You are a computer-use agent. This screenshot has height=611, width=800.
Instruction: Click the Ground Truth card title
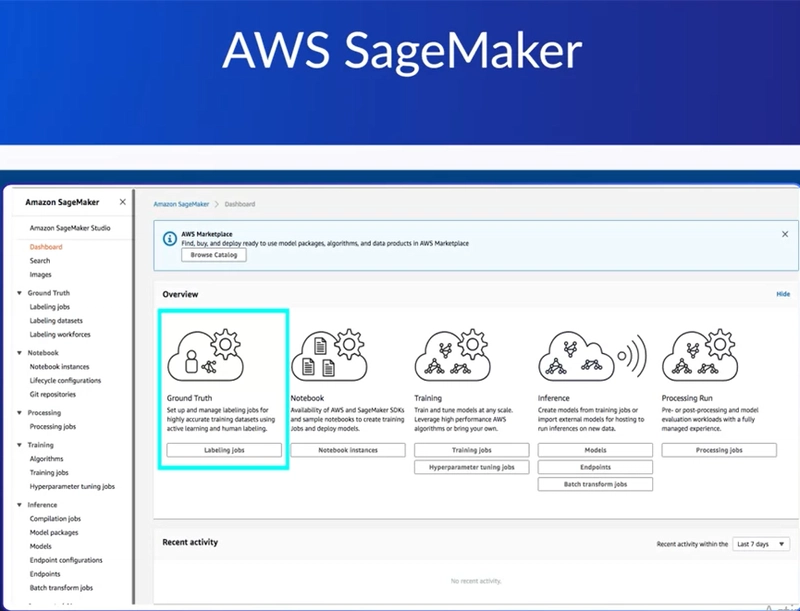click(189, 398)
